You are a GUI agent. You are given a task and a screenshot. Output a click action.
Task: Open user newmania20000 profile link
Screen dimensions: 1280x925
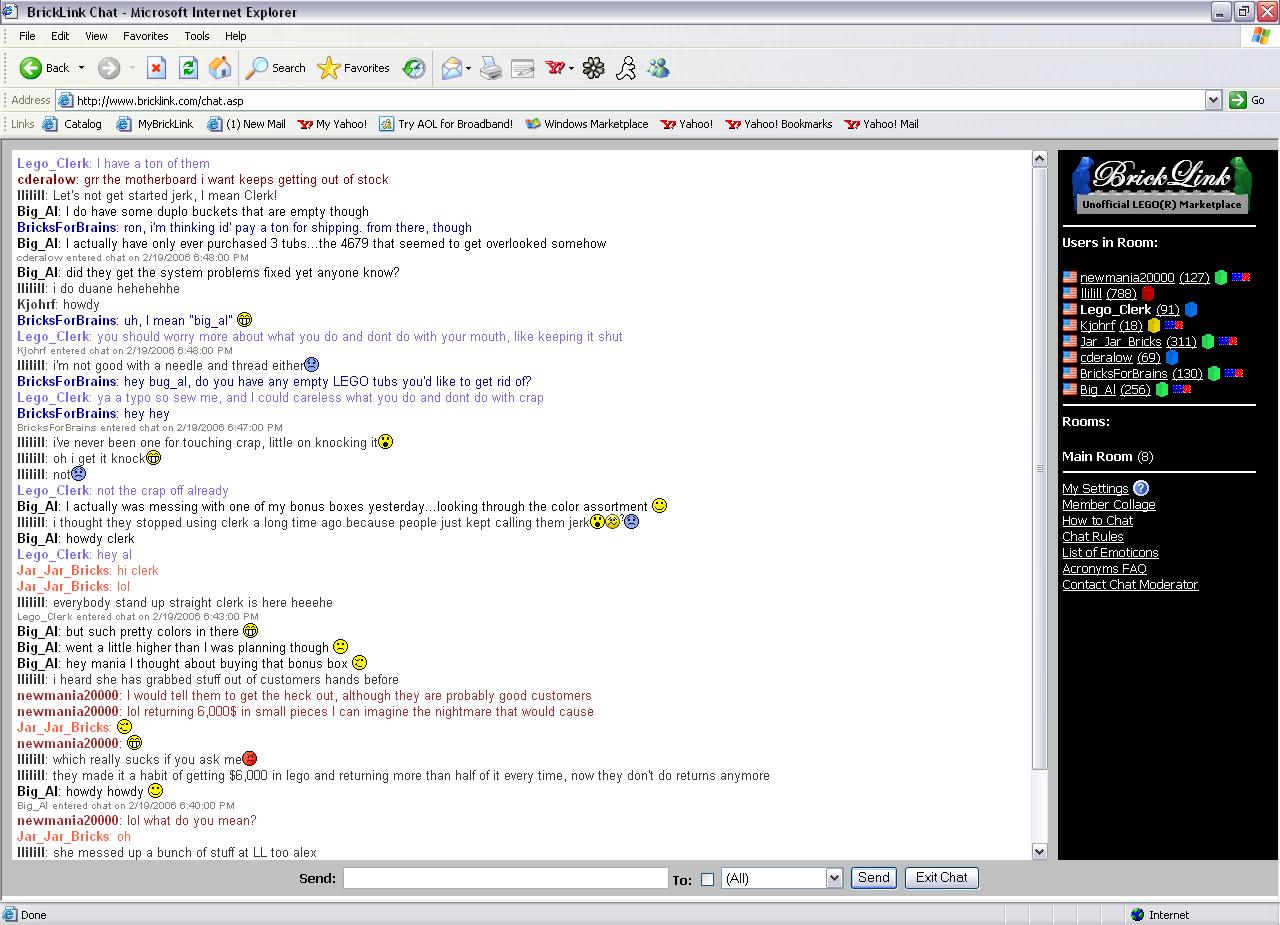pyautogui.click(x=1127, y=277)
